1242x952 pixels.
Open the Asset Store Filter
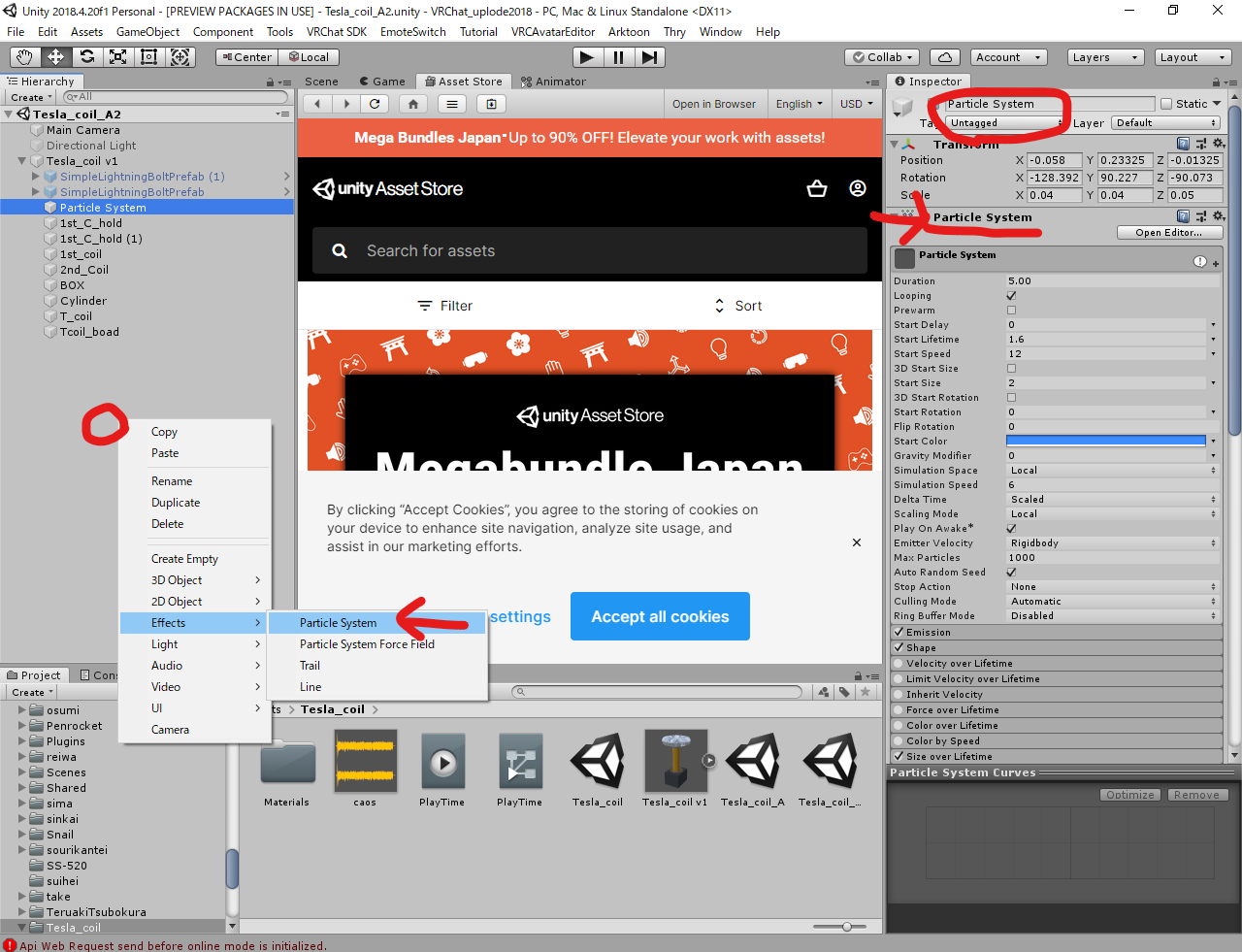click(444, 306)
